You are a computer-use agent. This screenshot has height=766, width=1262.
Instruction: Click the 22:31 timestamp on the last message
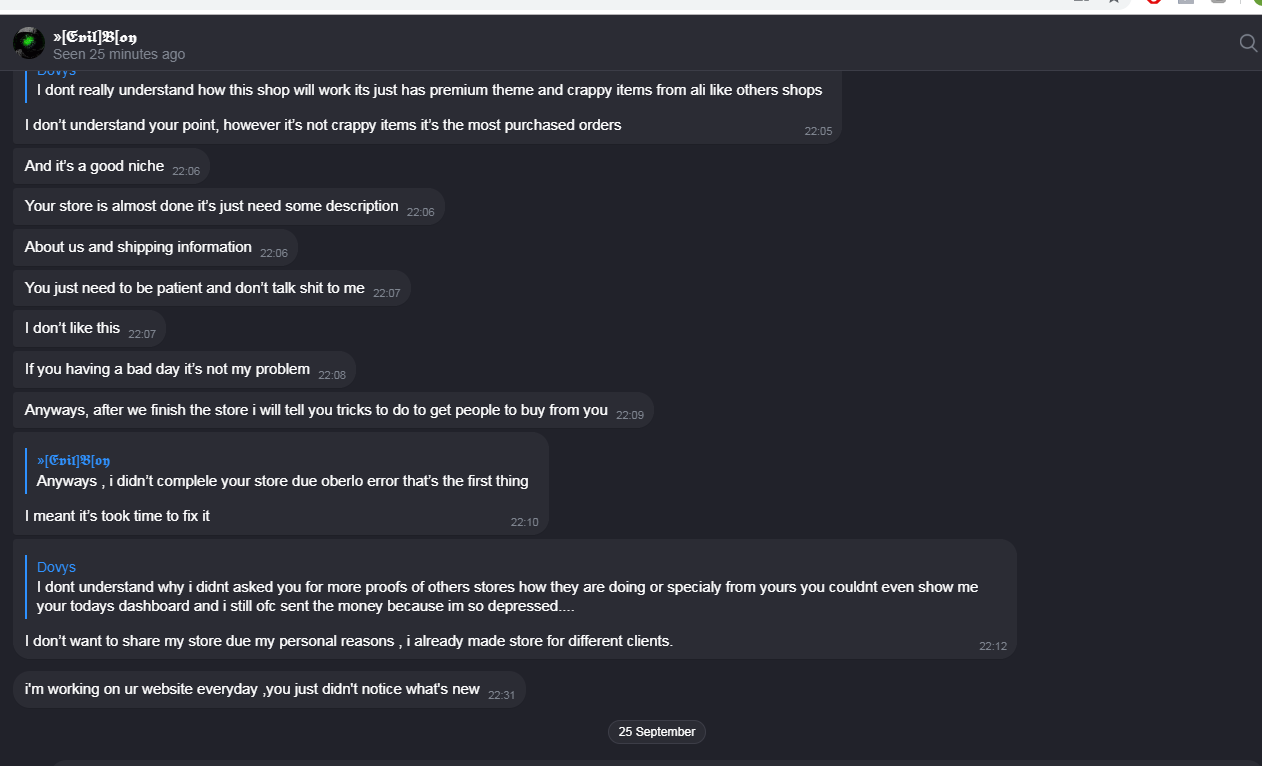(501, 695)
